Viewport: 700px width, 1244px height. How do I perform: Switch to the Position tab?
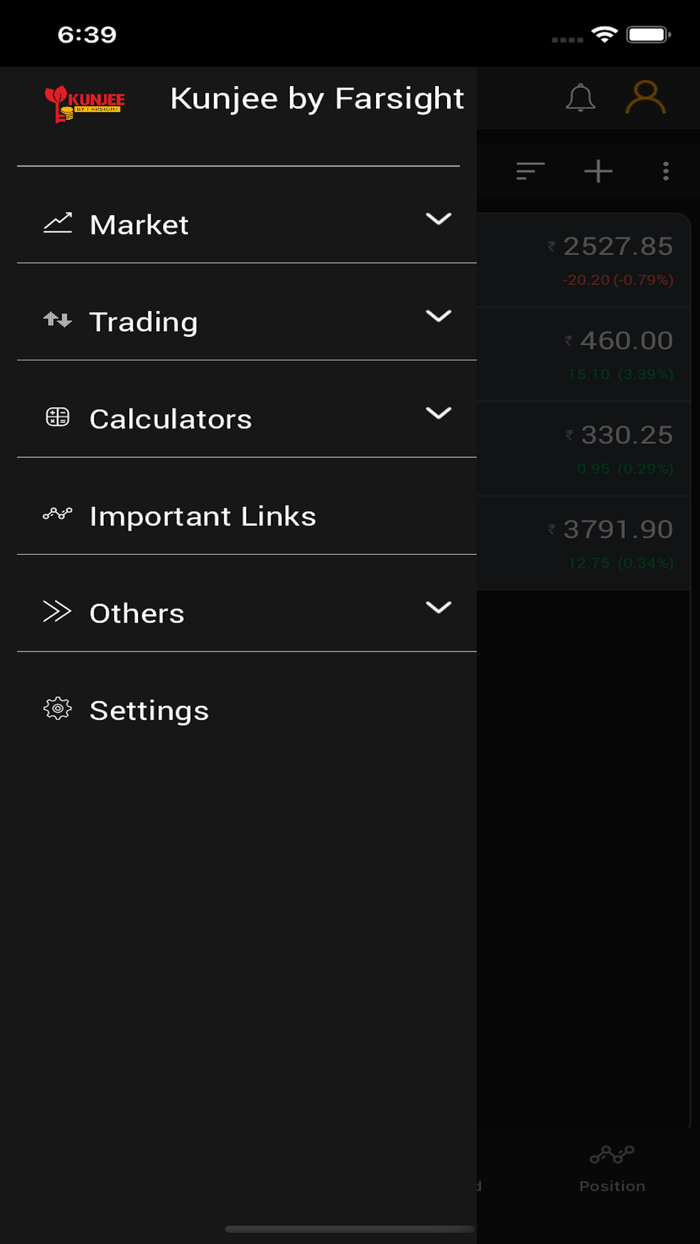(612, 1168)
